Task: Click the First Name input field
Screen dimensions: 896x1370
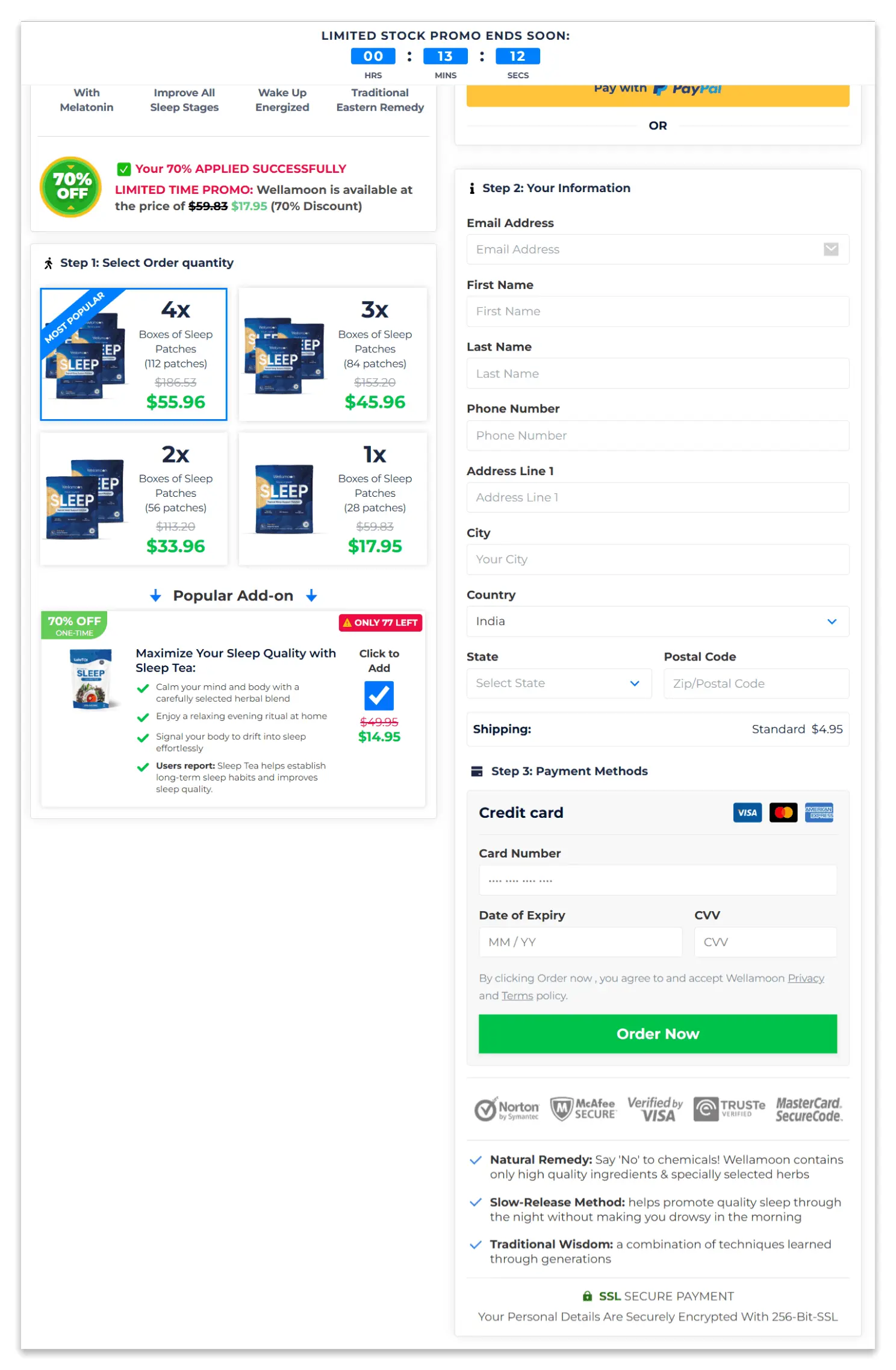Action: 658,311
